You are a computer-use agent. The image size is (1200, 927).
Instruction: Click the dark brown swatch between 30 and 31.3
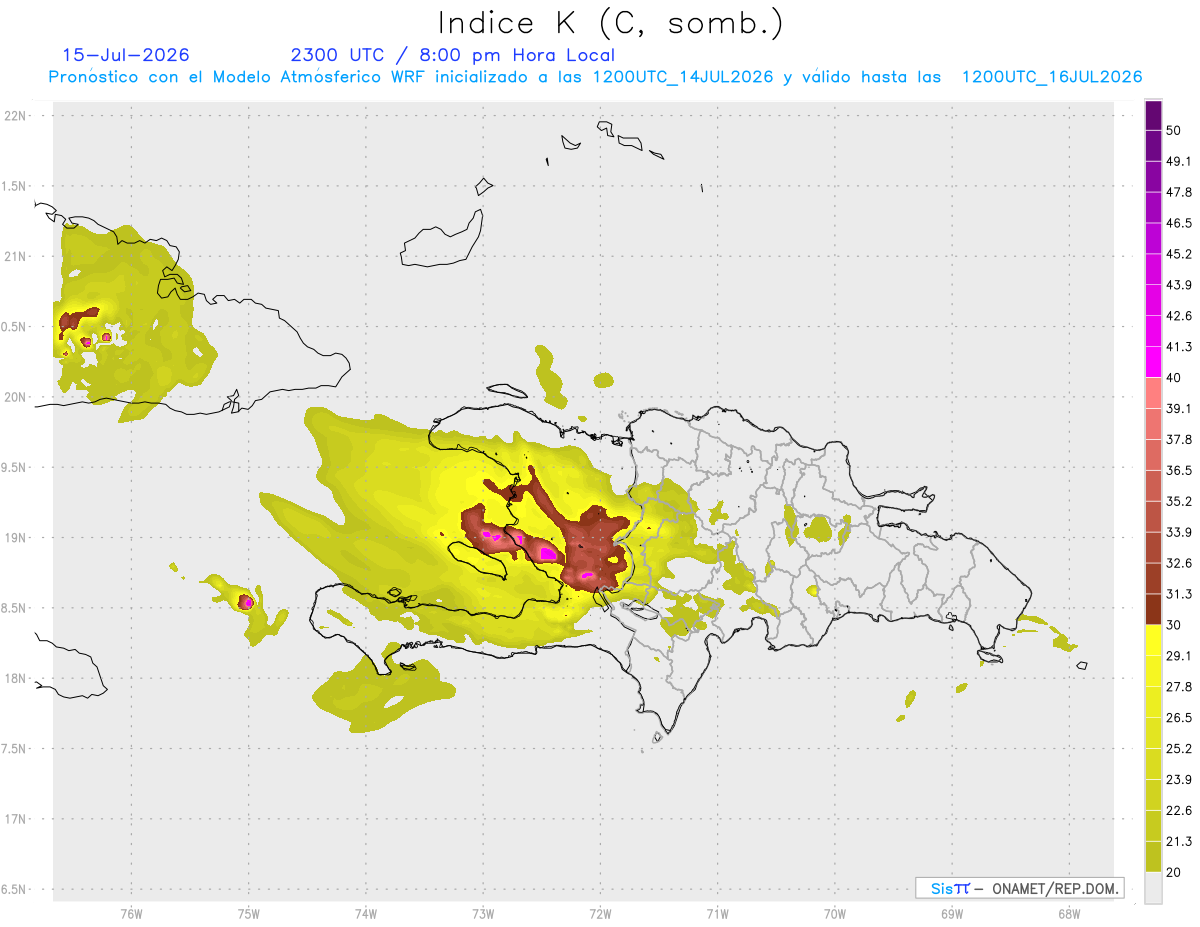click(x=1153, y=609)
